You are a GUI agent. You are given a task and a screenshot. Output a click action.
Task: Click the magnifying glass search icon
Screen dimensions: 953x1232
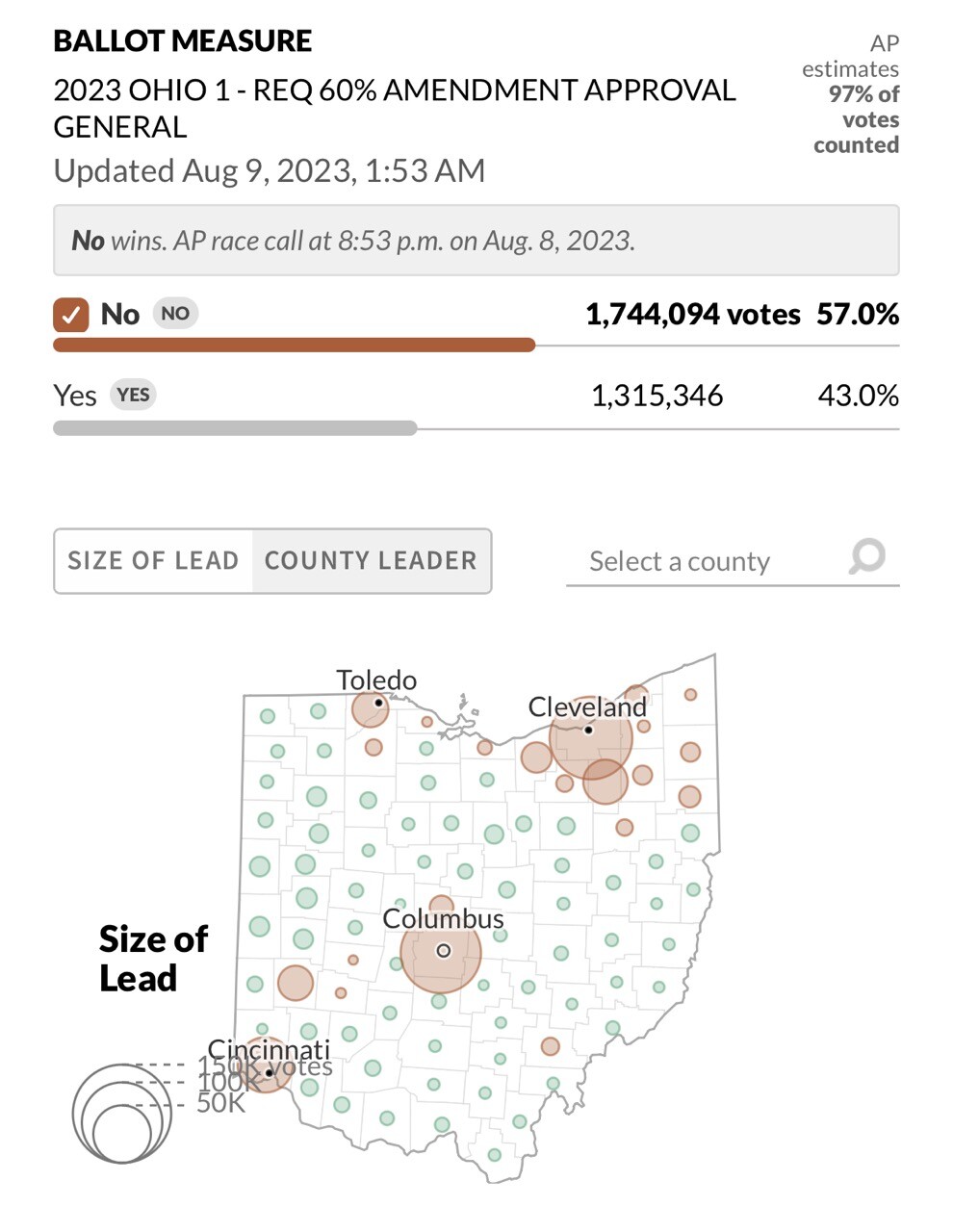pyautogui.click(x=867, y=556)
